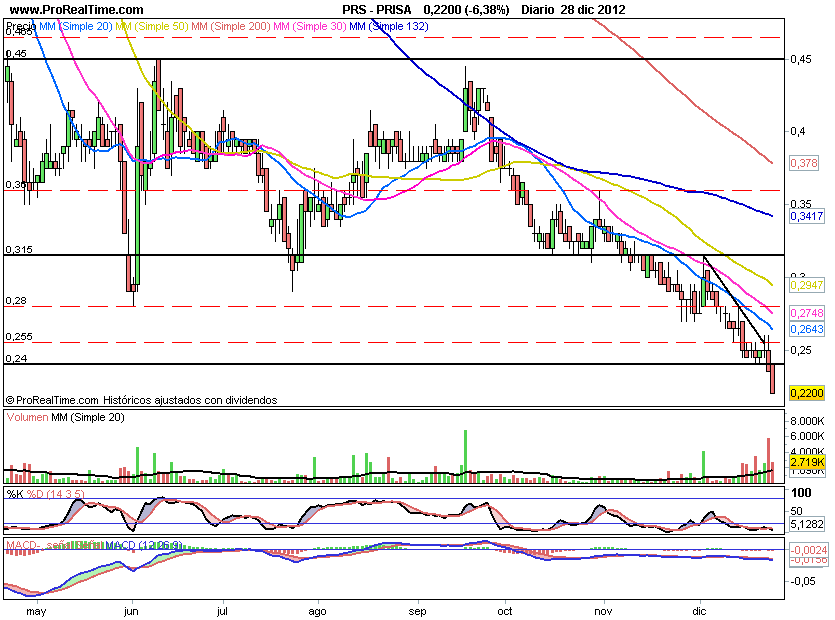Click the 100 stochastic axis label
The width and height of the screenshot is (835, 620).
801,493
